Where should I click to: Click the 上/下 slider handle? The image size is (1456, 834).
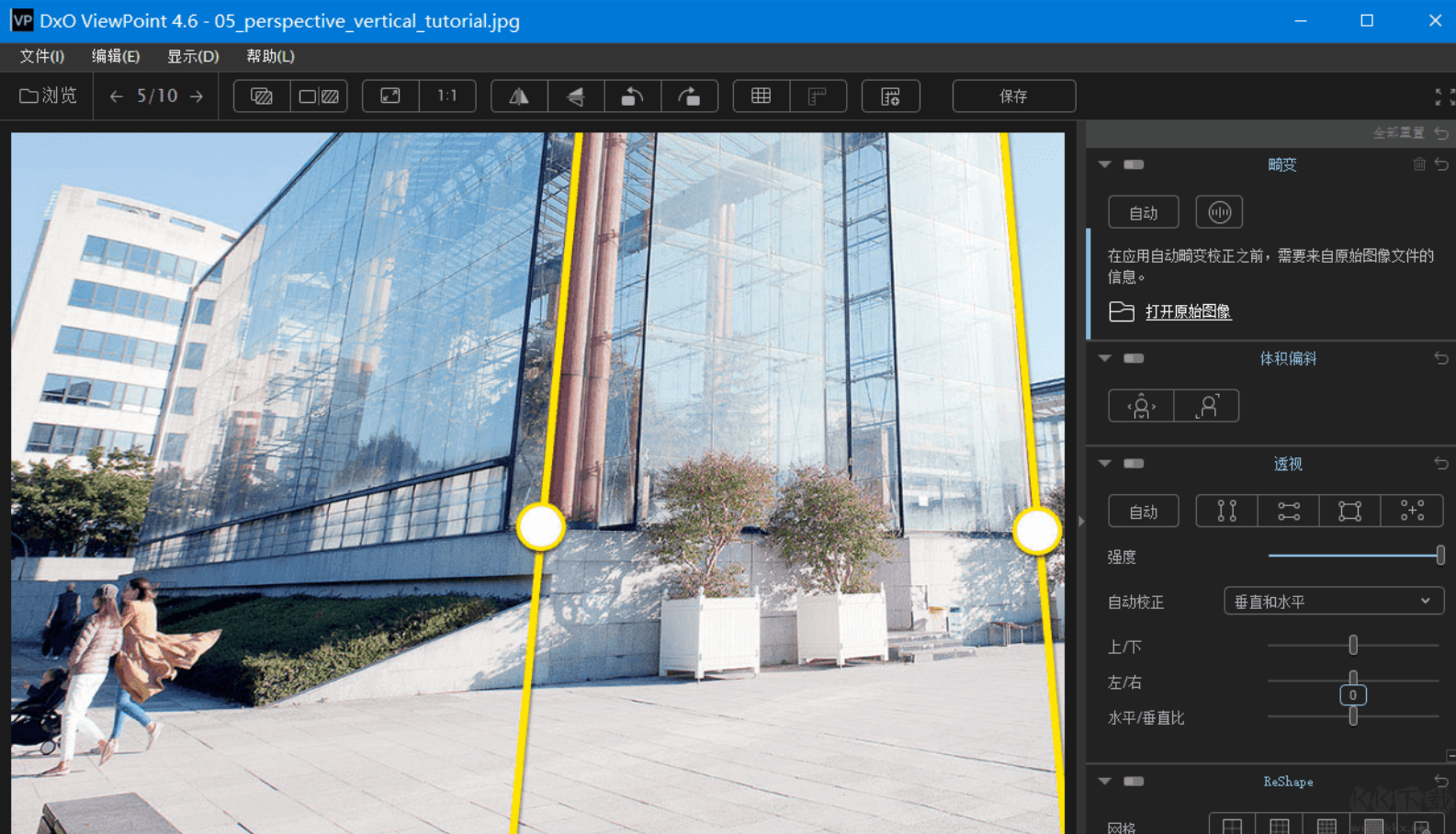pos(1353,645)
